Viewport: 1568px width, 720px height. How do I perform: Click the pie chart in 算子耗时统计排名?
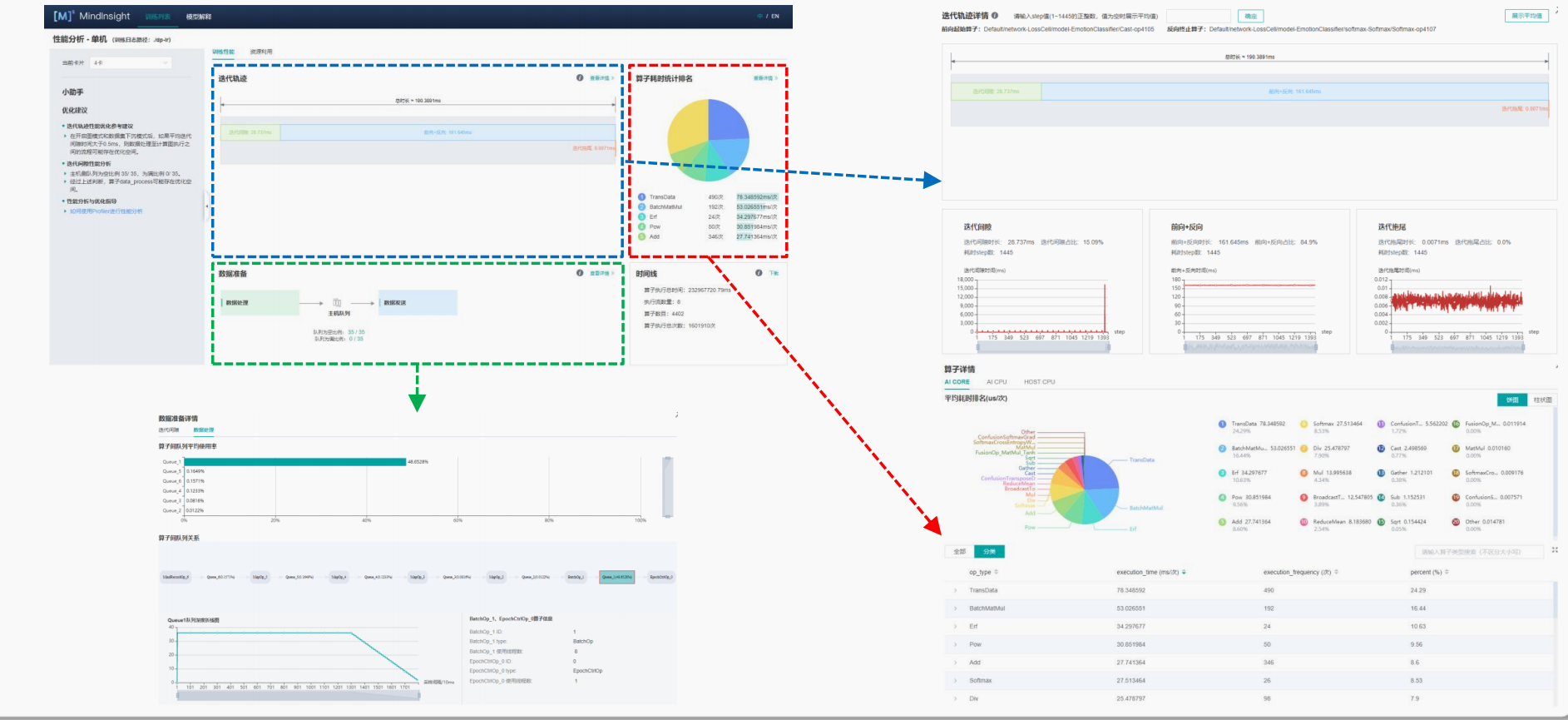pos(709,141)
